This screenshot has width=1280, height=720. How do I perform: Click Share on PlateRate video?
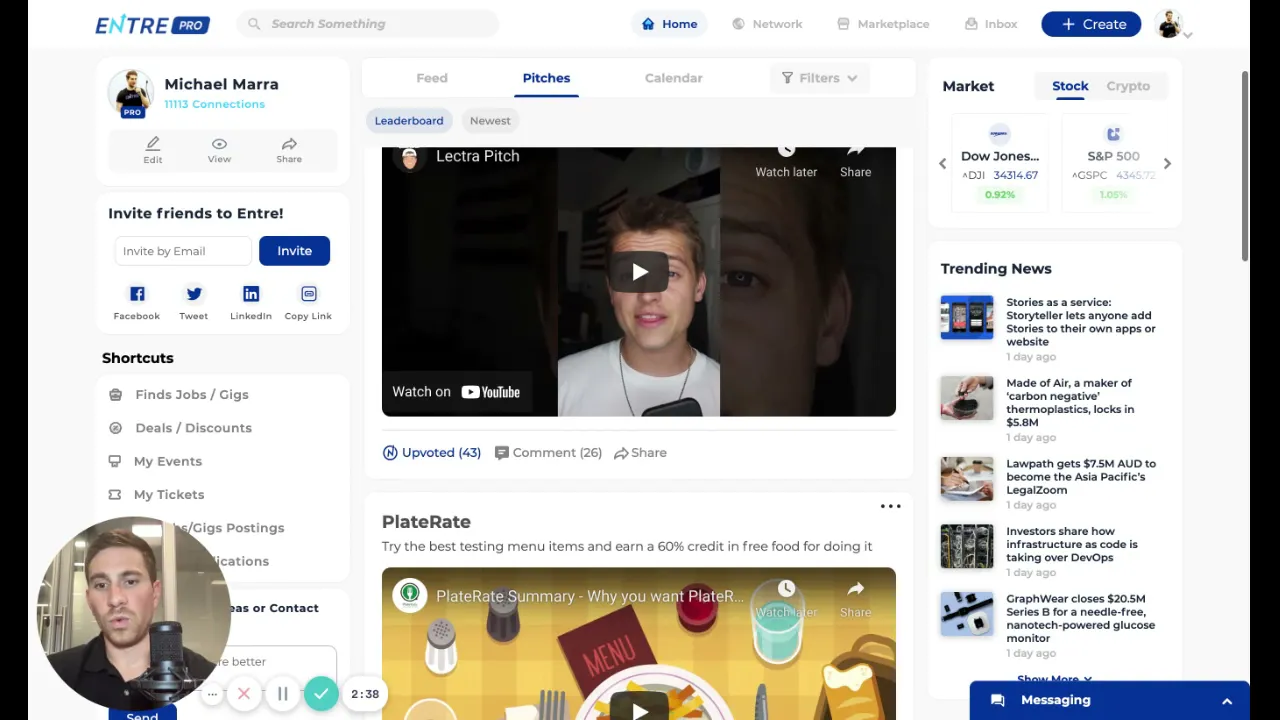pyautogui.click(x=855, y=597)
